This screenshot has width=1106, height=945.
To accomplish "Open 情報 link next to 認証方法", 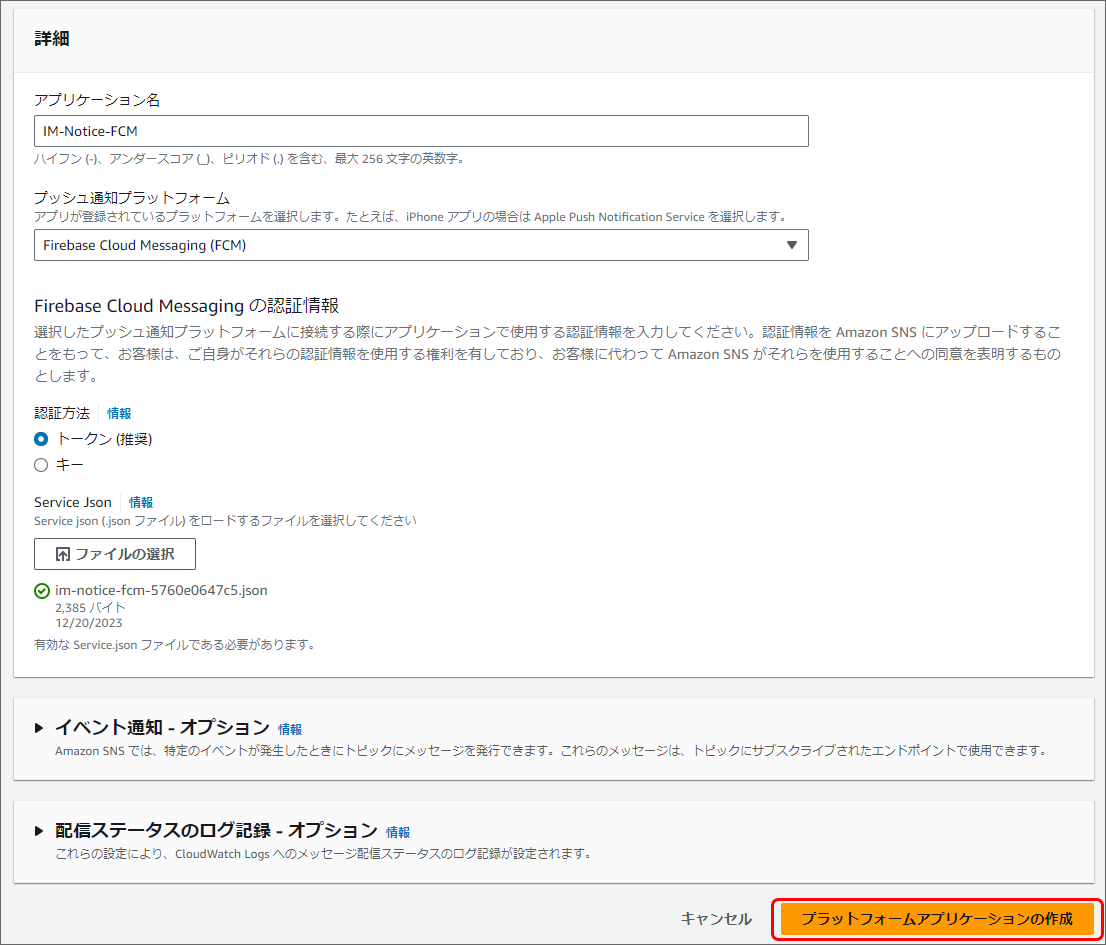I will click(119, 413).
